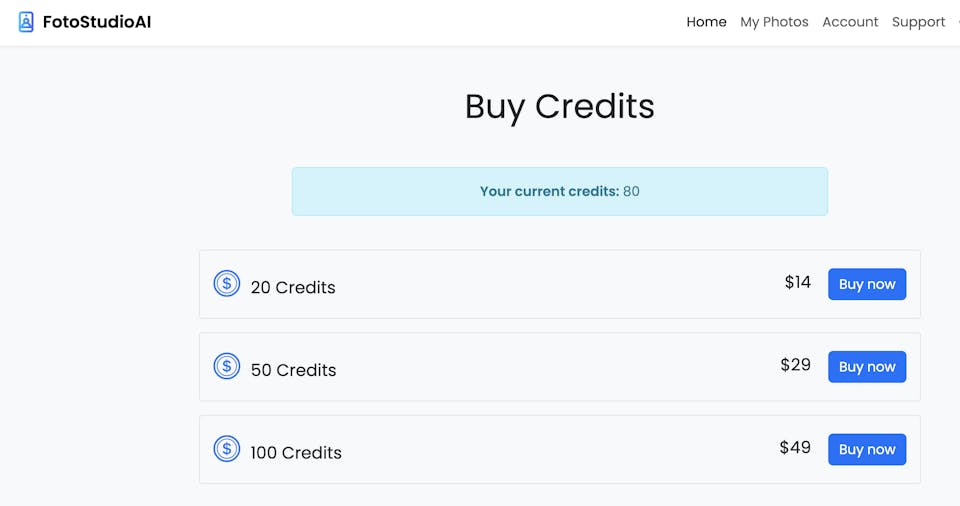Screen dimensions: 960x506
Task: Open the My Photos page
Action: pyautogui.click(x=774, y=22)
